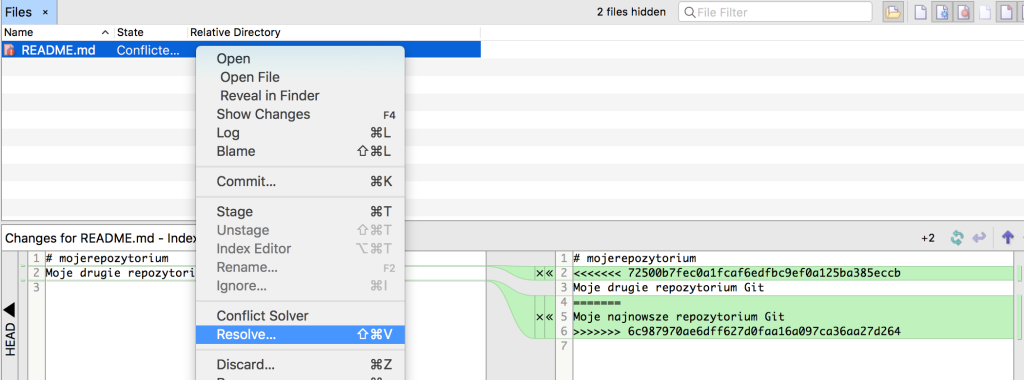Click '# mojerepozytorium' in right pane
Screen dimensions: 1024x380
tap(635, 258)
